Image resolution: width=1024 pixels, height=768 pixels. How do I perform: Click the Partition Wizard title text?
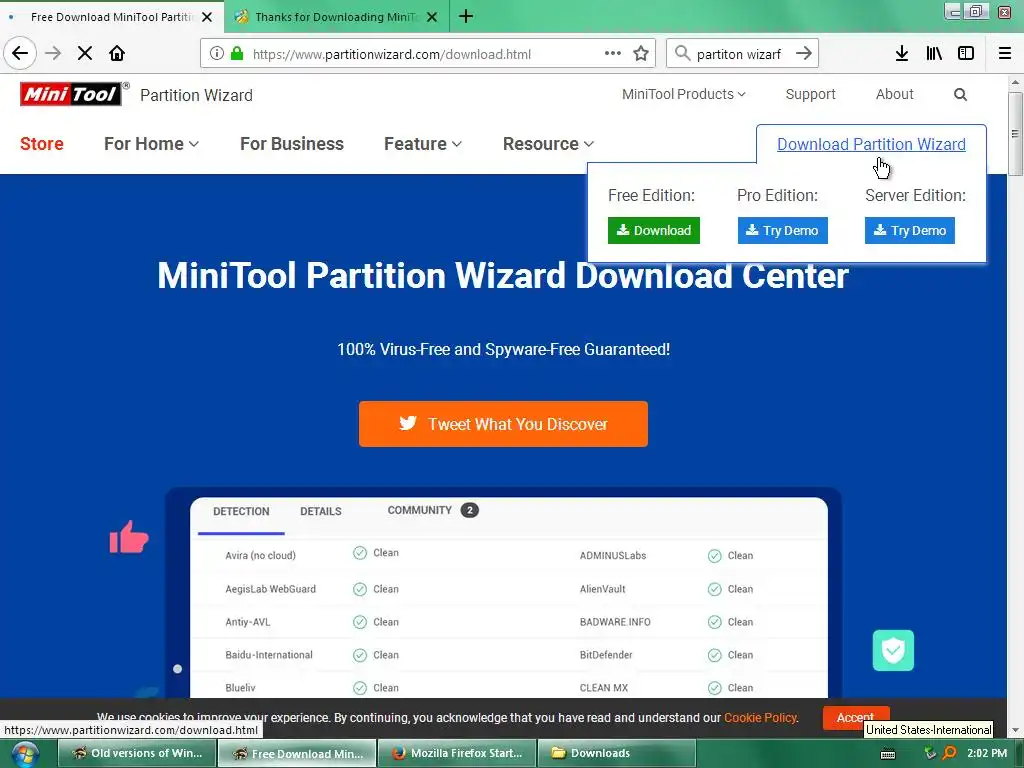[x=197, y=95]
